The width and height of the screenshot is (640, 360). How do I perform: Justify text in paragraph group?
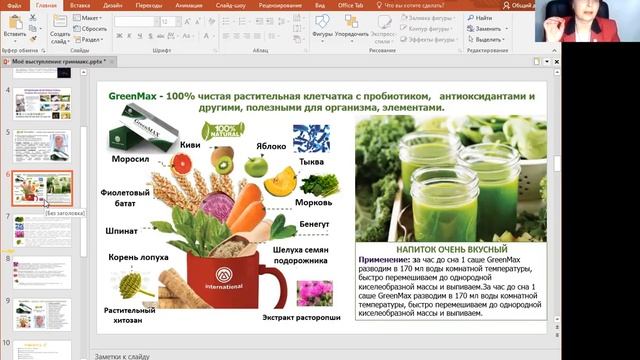257,36
